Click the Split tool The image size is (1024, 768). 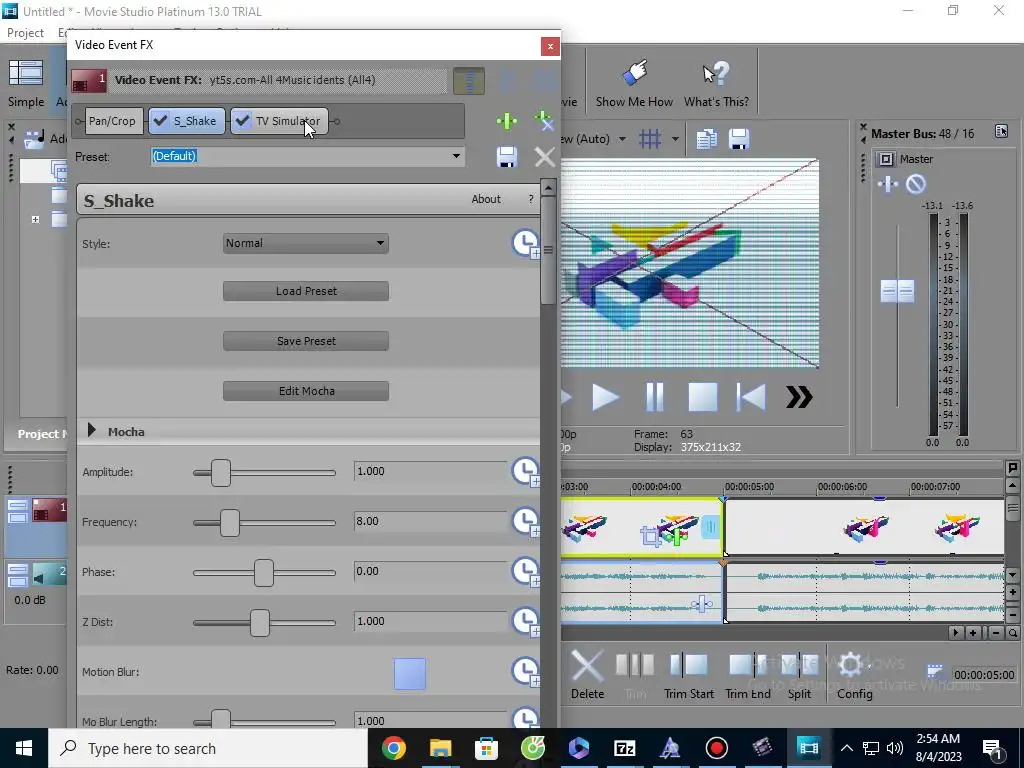click(x=799, y=675)
